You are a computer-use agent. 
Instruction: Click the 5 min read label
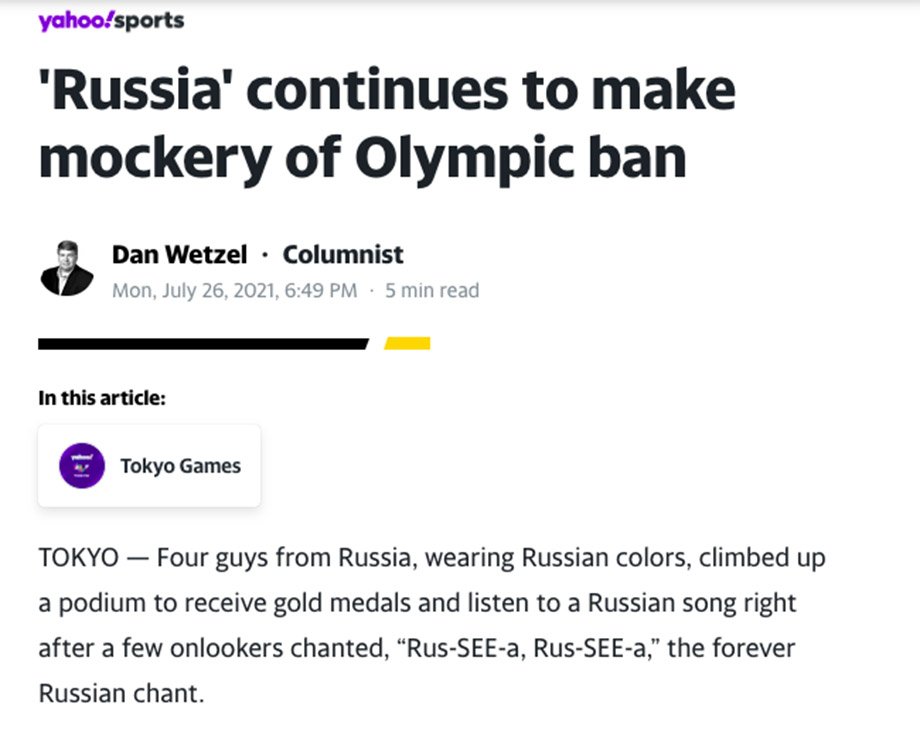[x=432, y=290]
